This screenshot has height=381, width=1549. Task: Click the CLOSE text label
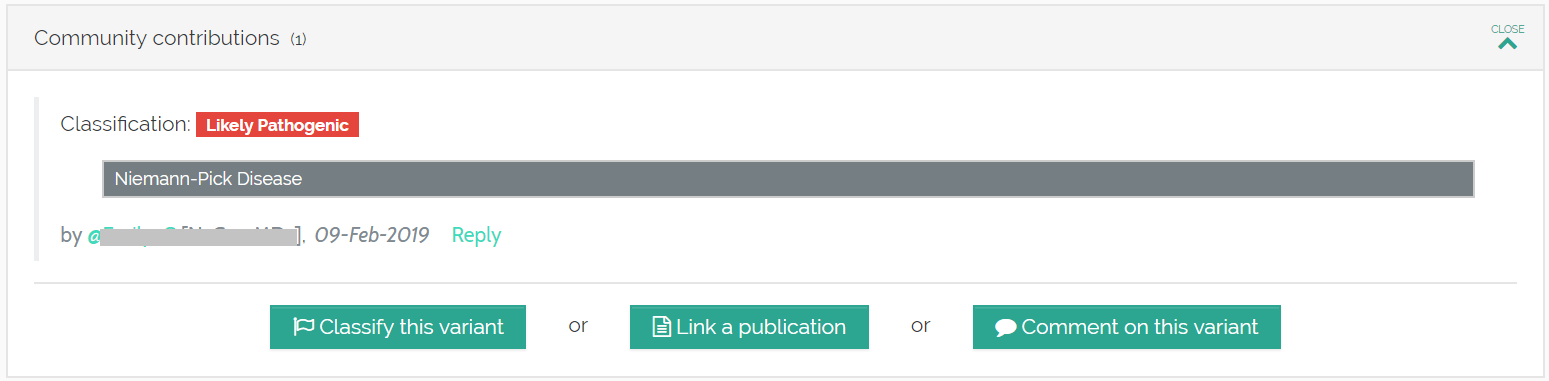[1508, 29]
